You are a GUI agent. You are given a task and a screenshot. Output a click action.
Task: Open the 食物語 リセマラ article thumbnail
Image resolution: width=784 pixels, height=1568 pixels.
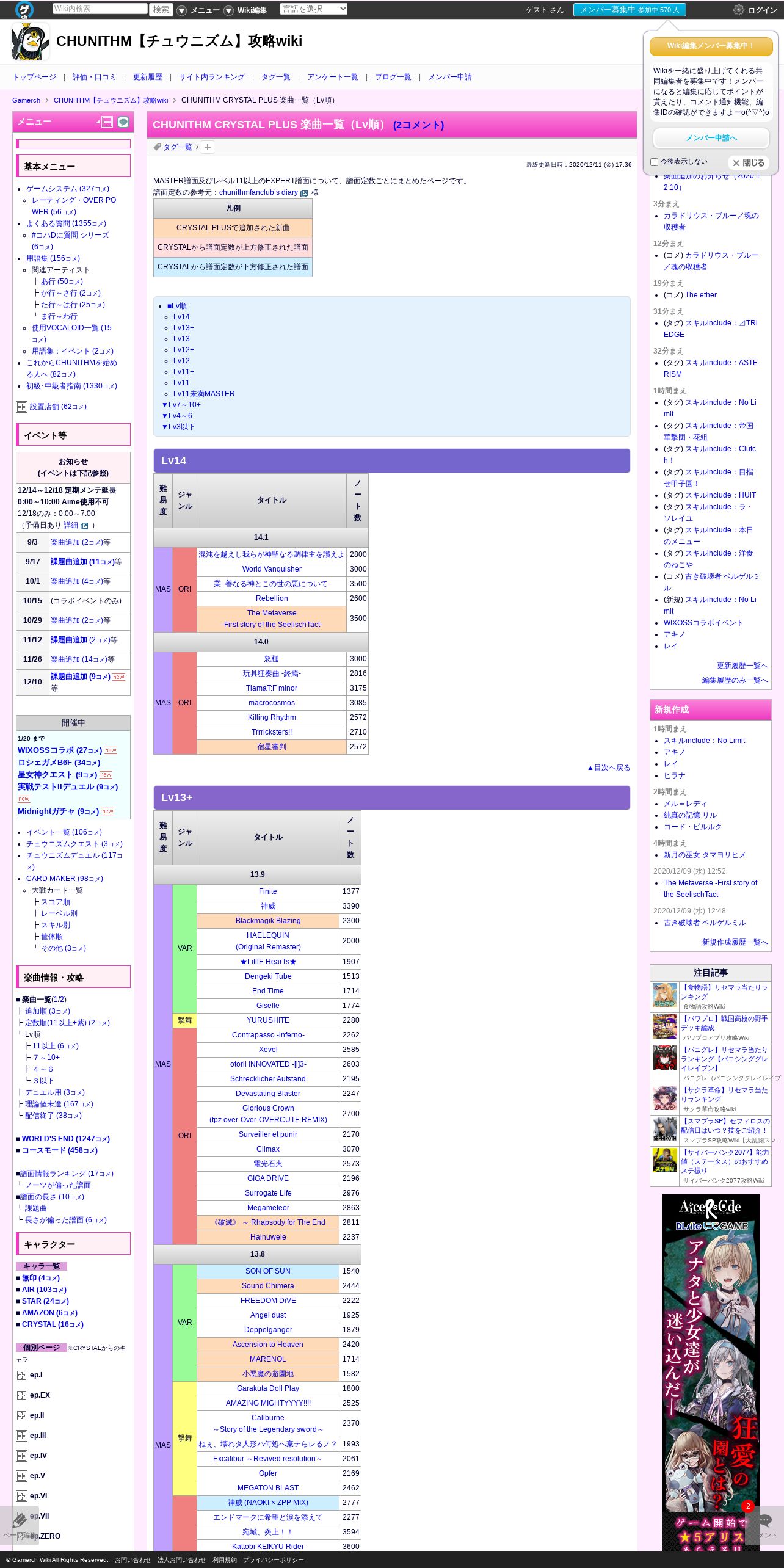coord(665,995)
